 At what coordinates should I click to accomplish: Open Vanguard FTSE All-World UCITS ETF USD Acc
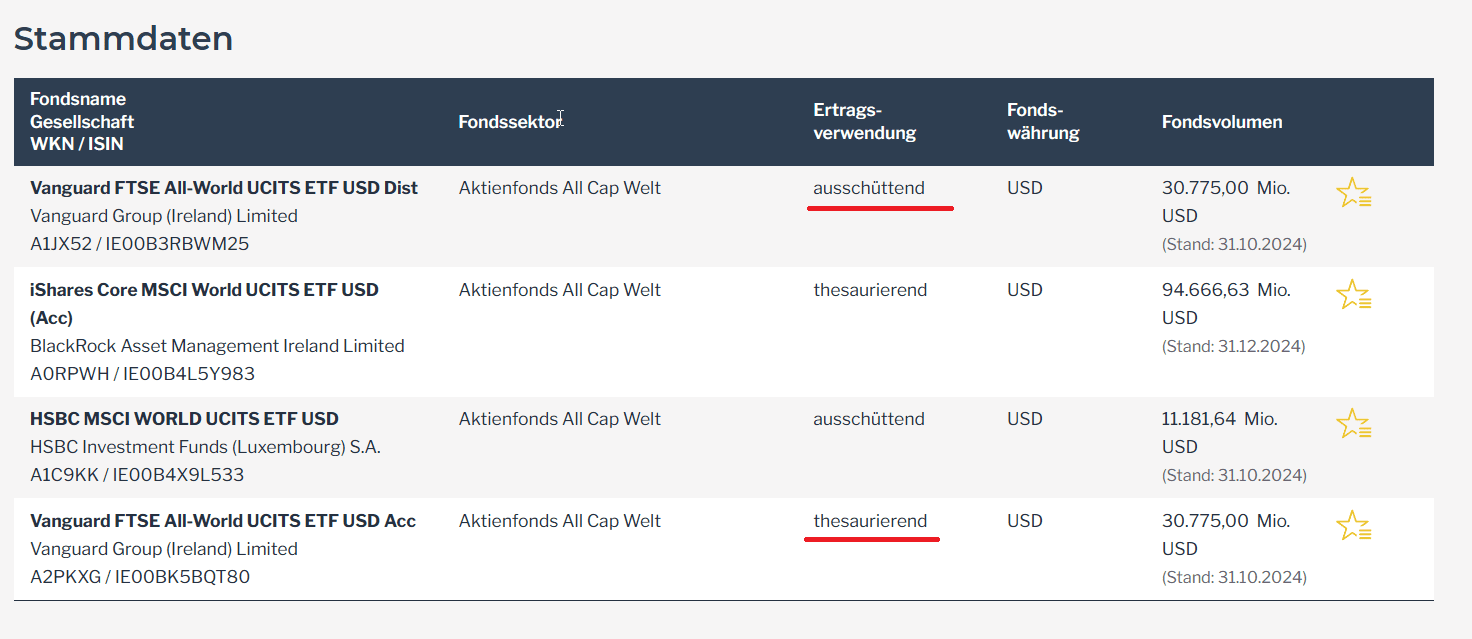tap(223, 521)
